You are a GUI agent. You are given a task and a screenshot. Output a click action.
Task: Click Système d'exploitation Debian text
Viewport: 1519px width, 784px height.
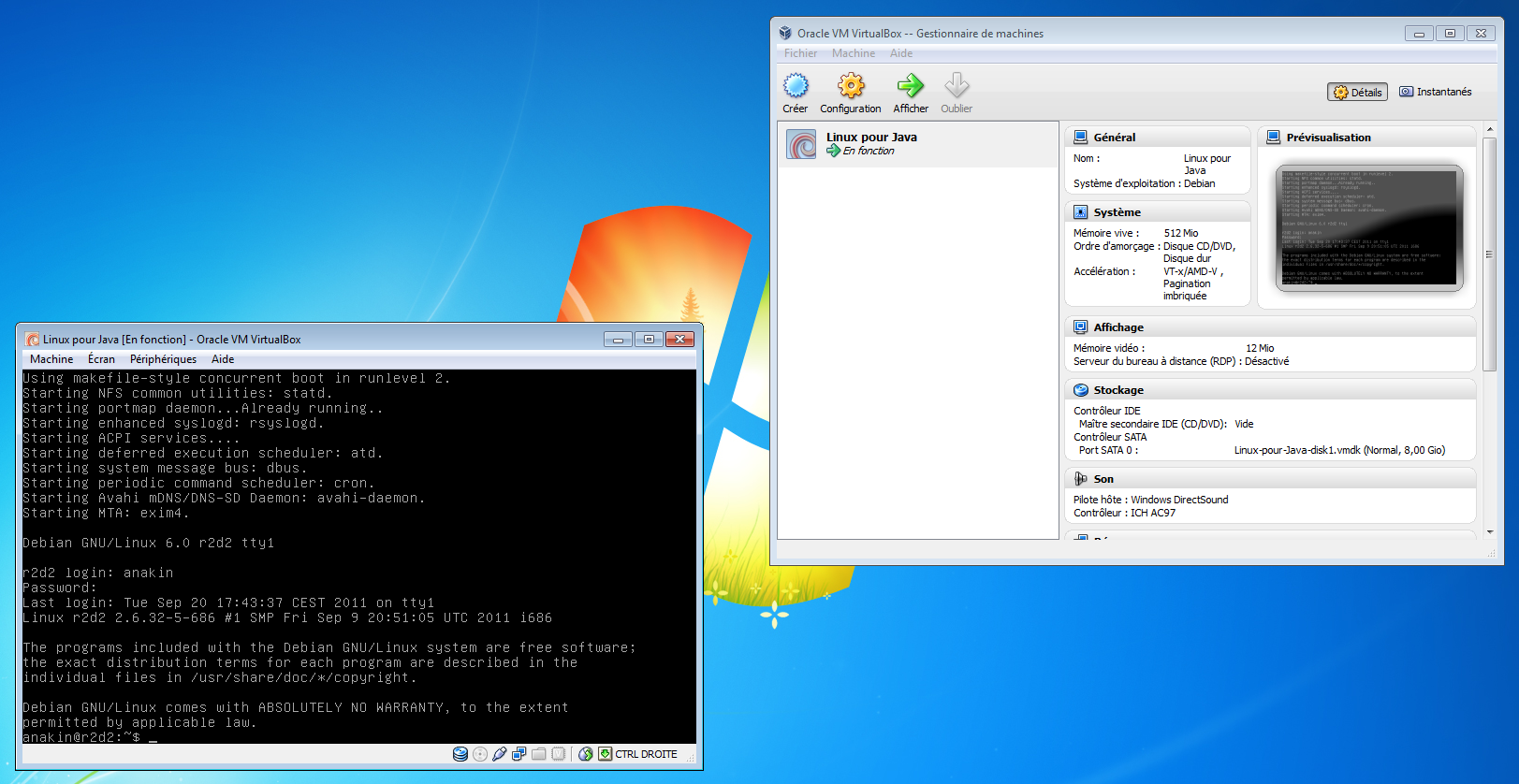[x=1145, y=183]
